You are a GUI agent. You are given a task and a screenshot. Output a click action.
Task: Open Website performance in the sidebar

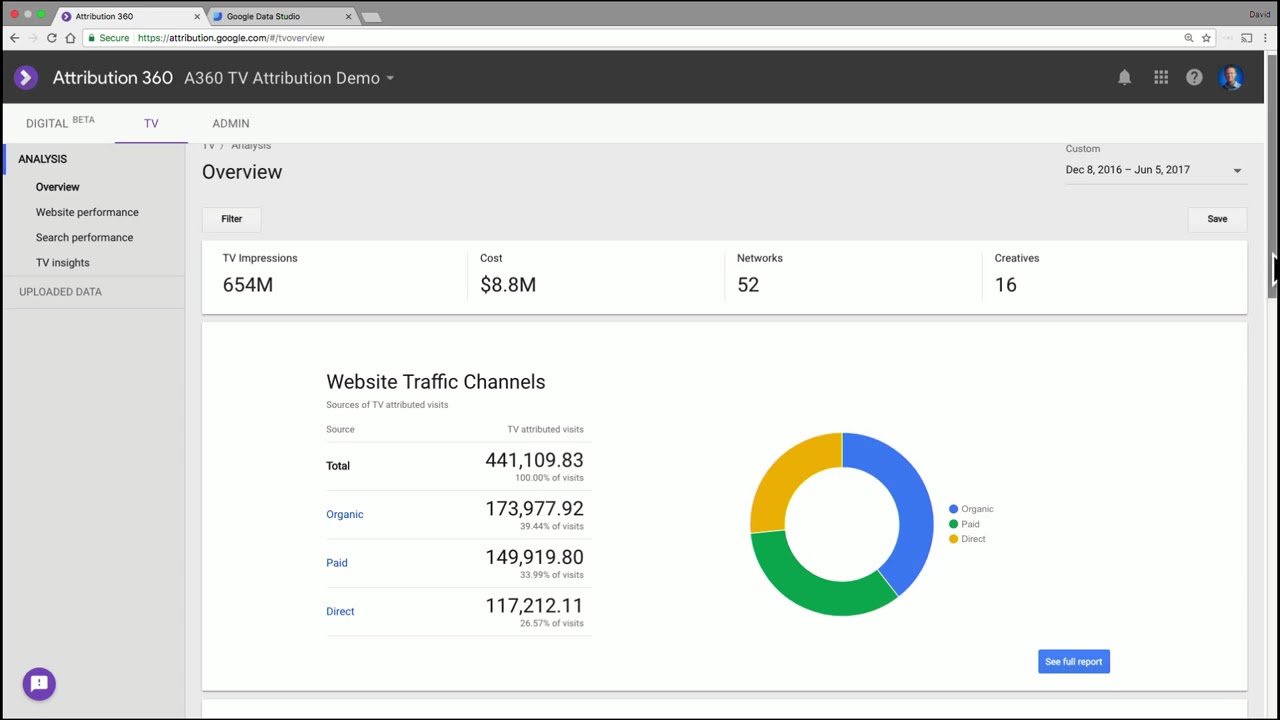coord(87,212)
